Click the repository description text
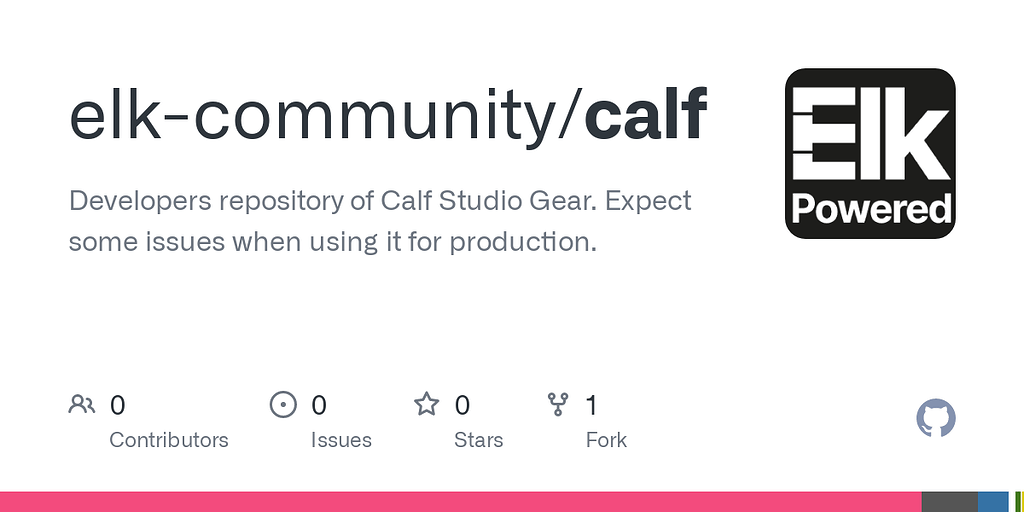1024x512 pixels. click(380, 221)
